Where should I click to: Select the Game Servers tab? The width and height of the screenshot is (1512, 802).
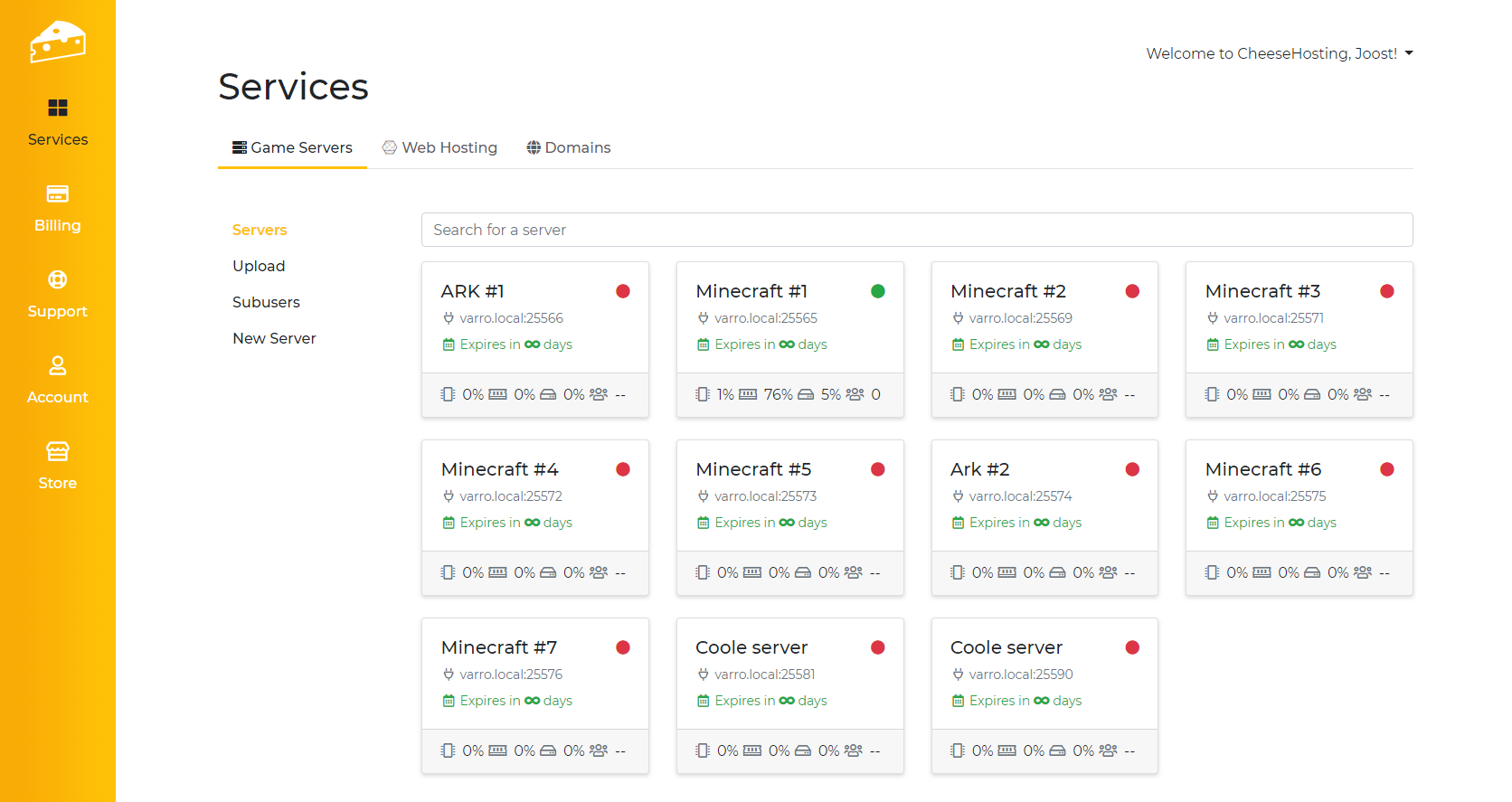click(292, 147)
